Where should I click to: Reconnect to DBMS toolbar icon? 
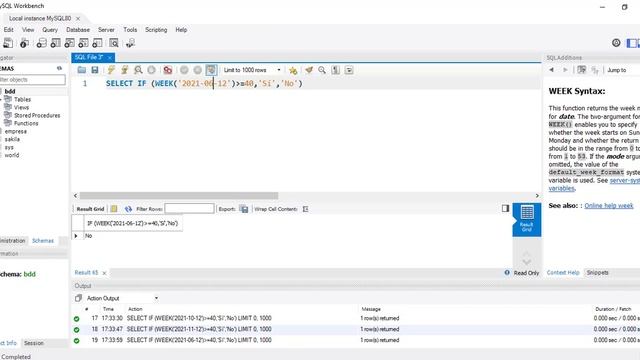(x=130, y=43)
